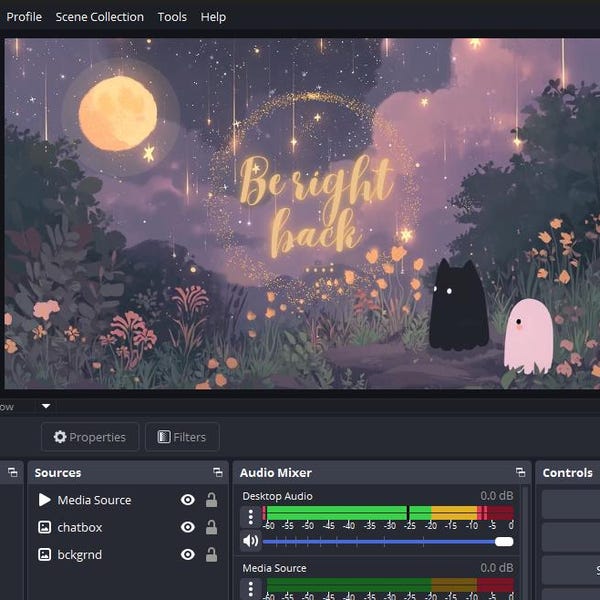Expand the dropdown arrow below preview
Screen dimensions: 600x600
point(46,406)
